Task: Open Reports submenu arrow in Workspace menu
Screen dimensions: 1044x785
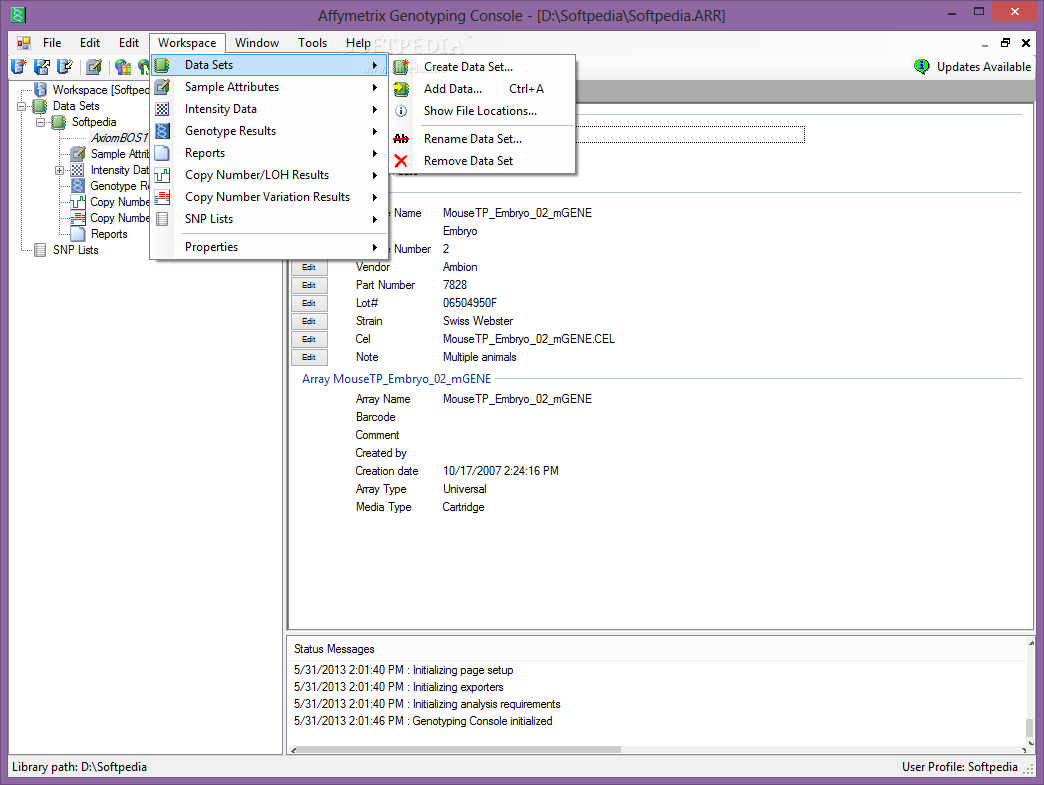Action: point(375,153)
